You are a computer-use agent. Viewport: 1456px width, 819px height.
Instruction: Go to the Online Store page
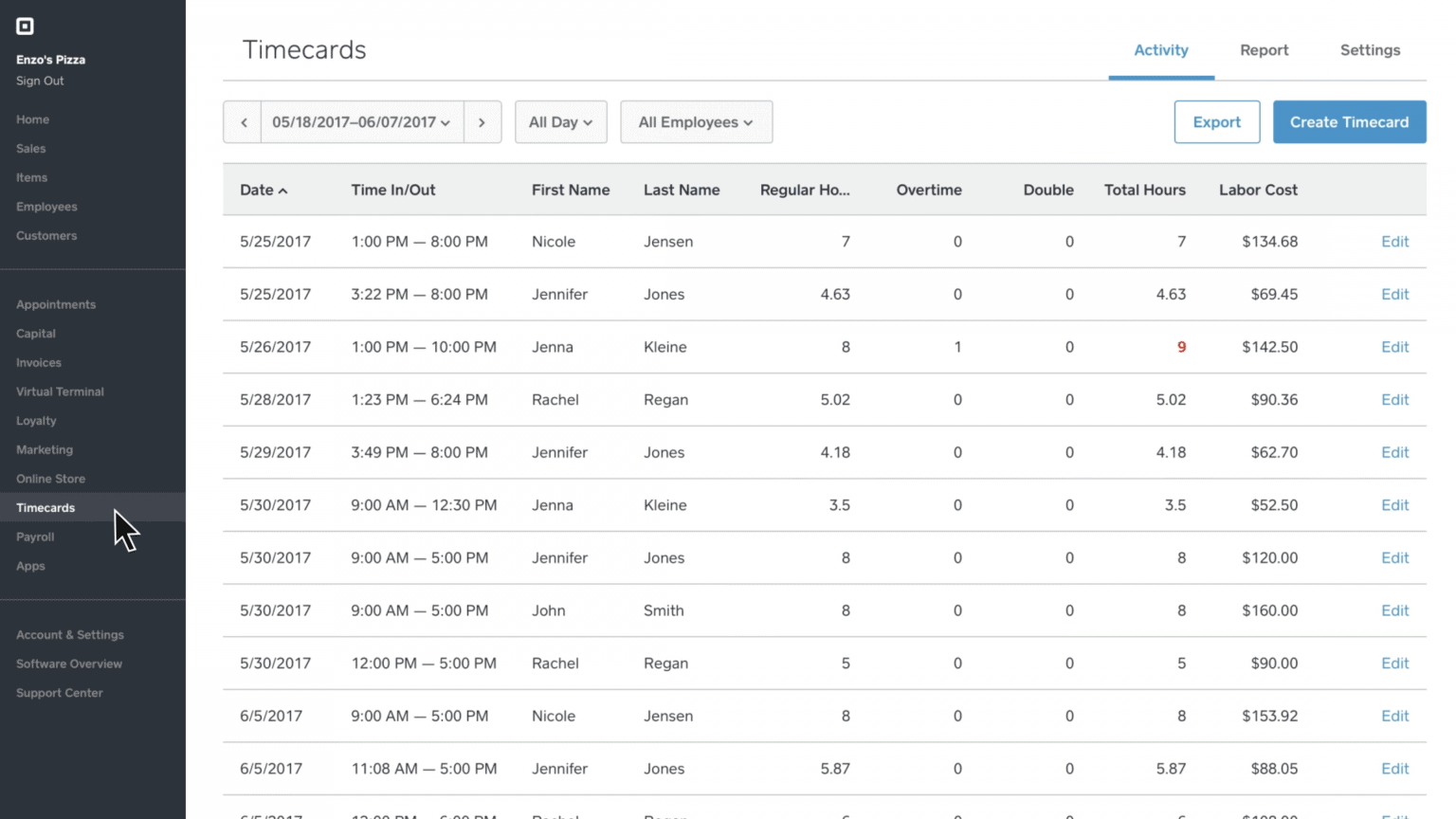tap(50, 479)
